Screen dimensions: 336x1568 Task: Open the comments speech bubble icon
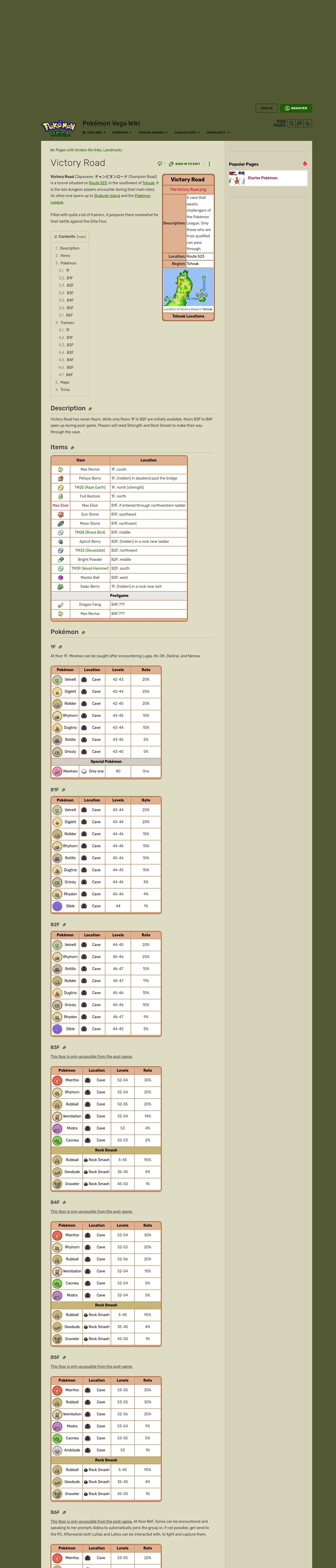160,164
